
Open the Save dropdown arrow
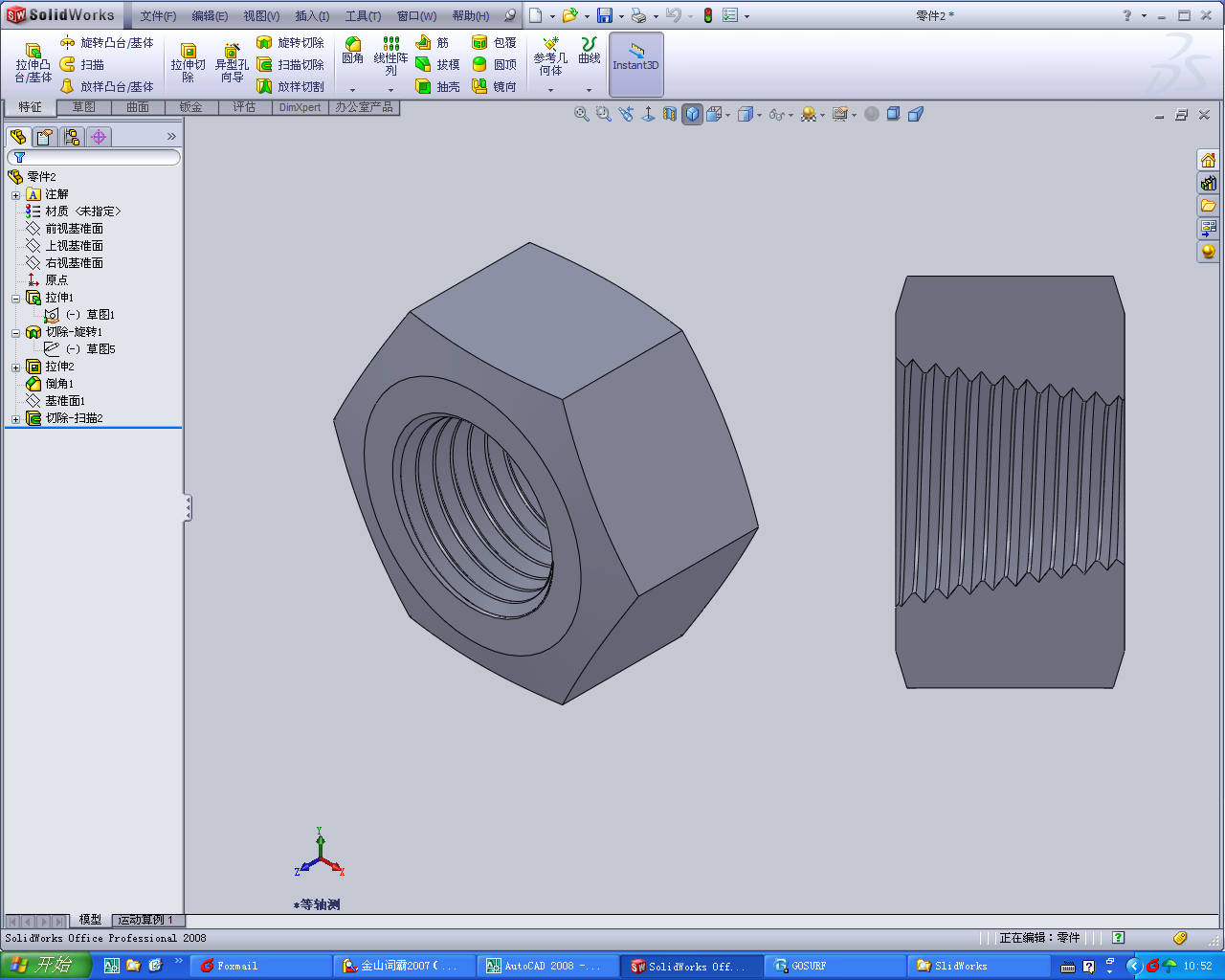(x=621, y=16)
